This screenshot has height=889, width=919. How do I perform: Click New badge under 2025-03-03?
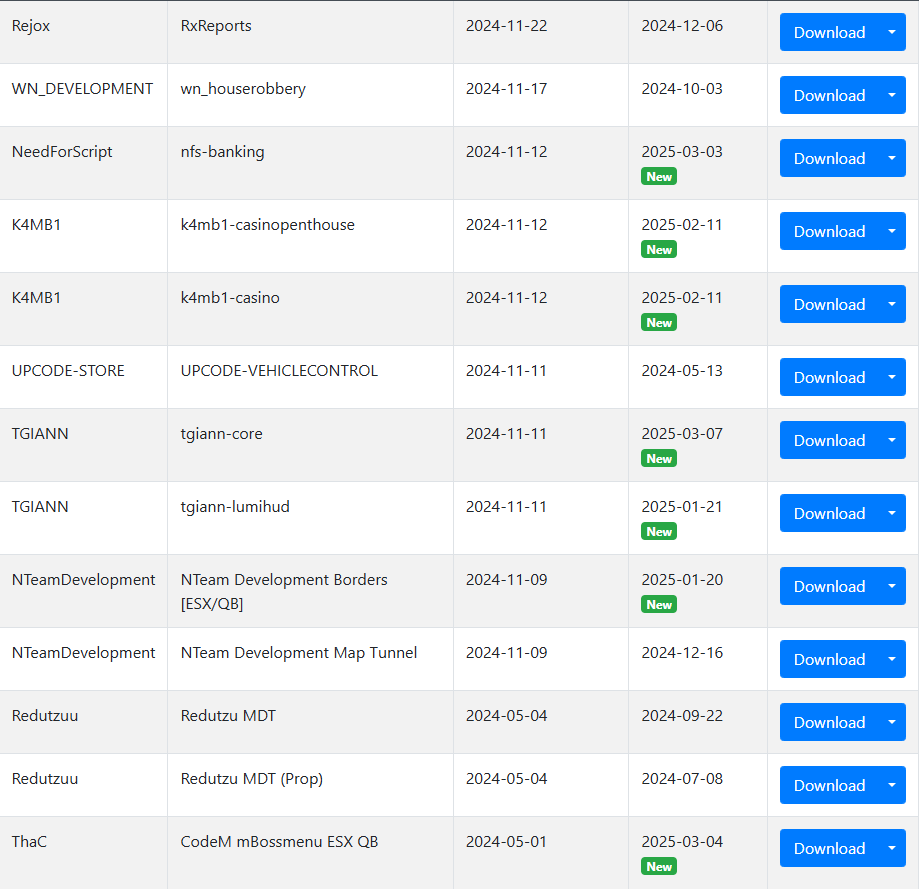click(x=659, y=176)
